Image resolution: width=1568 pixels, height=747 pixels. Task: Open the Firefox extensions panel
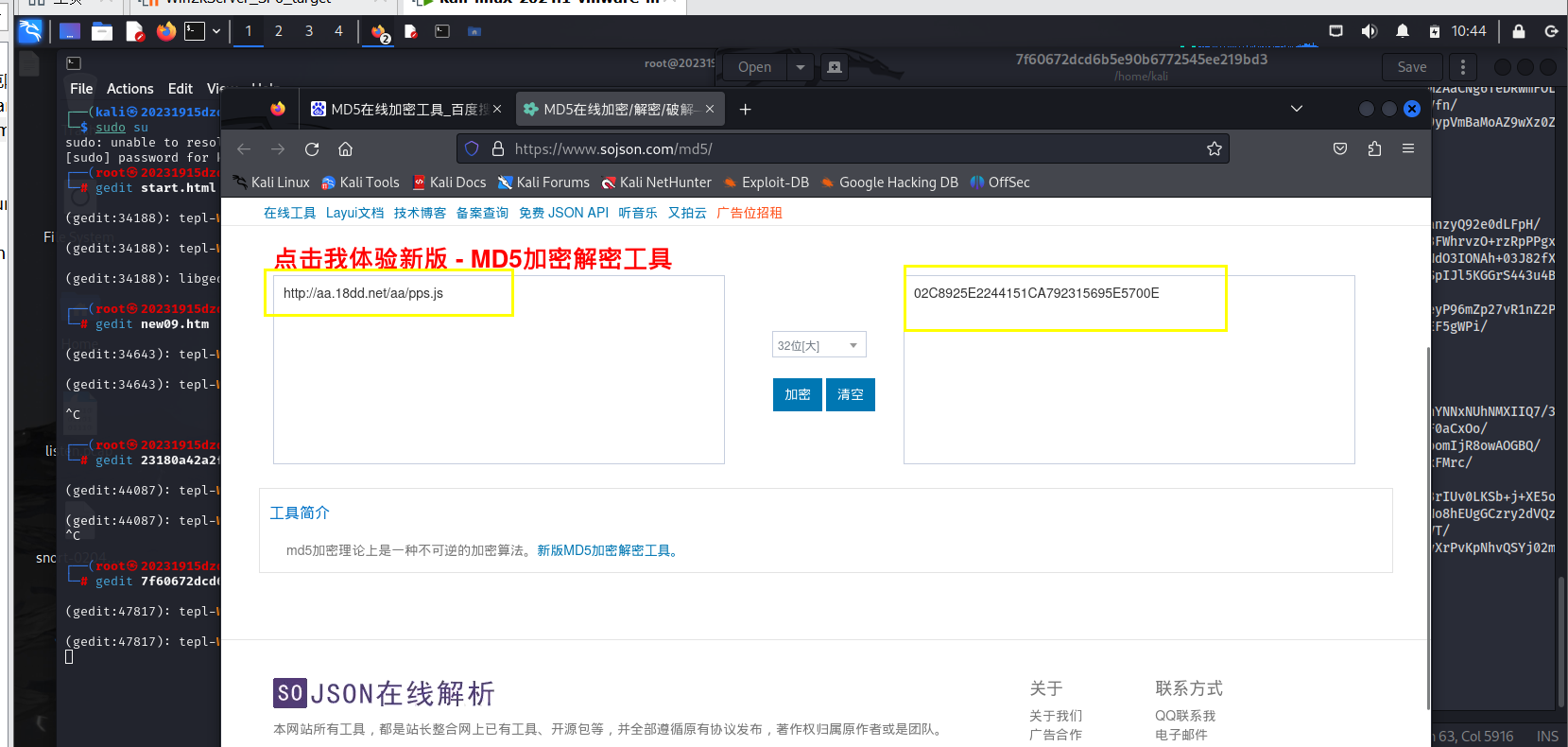coord(1374,148)
